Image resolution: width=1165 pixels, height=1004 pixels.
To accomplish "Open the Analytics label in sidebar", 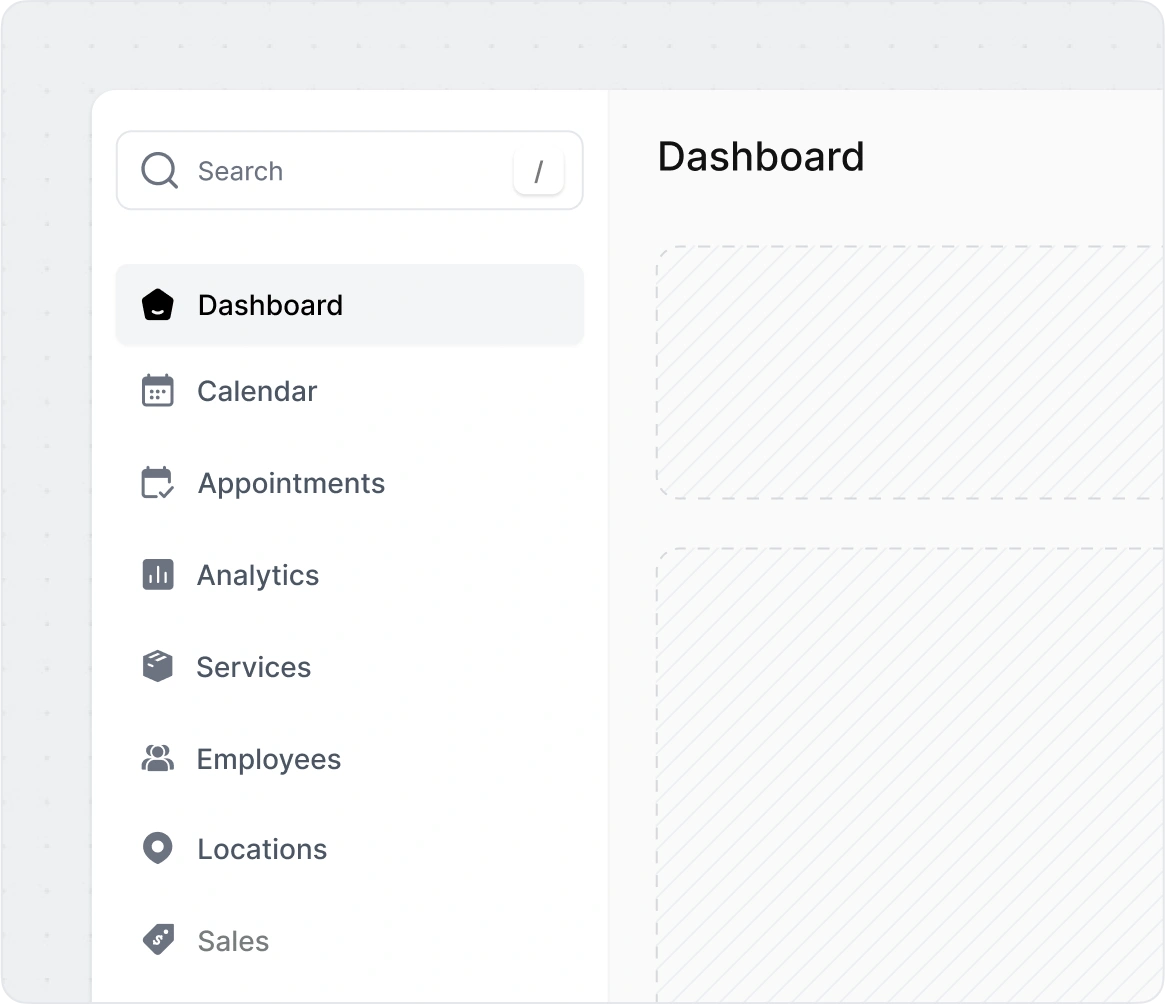I will (x=258, y=575).
